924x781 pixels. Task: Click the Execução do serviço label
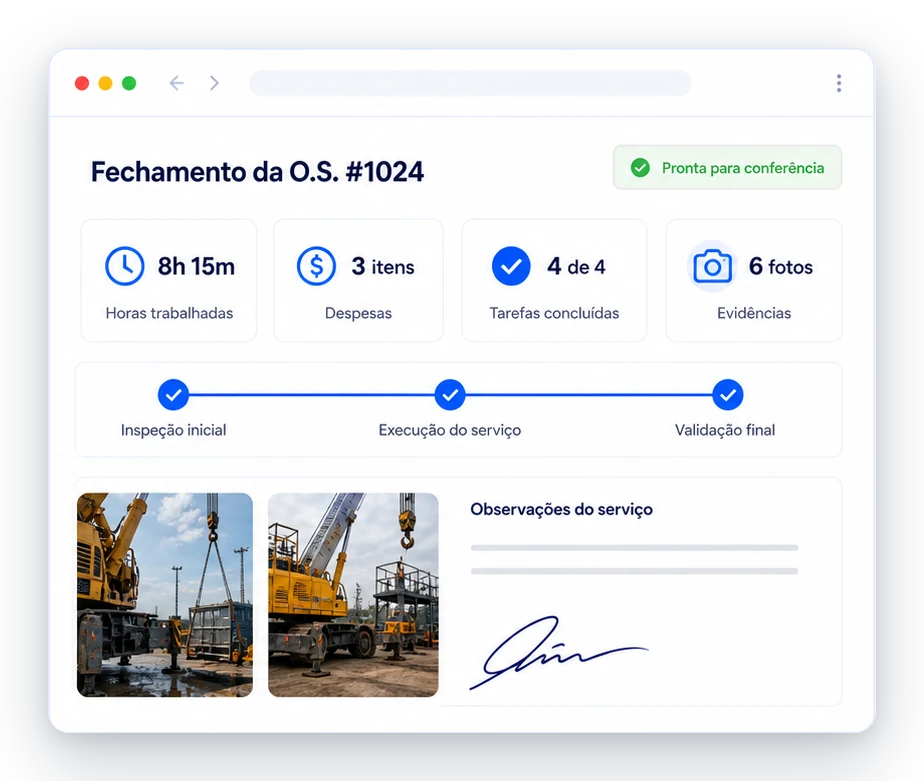(450, 430)
